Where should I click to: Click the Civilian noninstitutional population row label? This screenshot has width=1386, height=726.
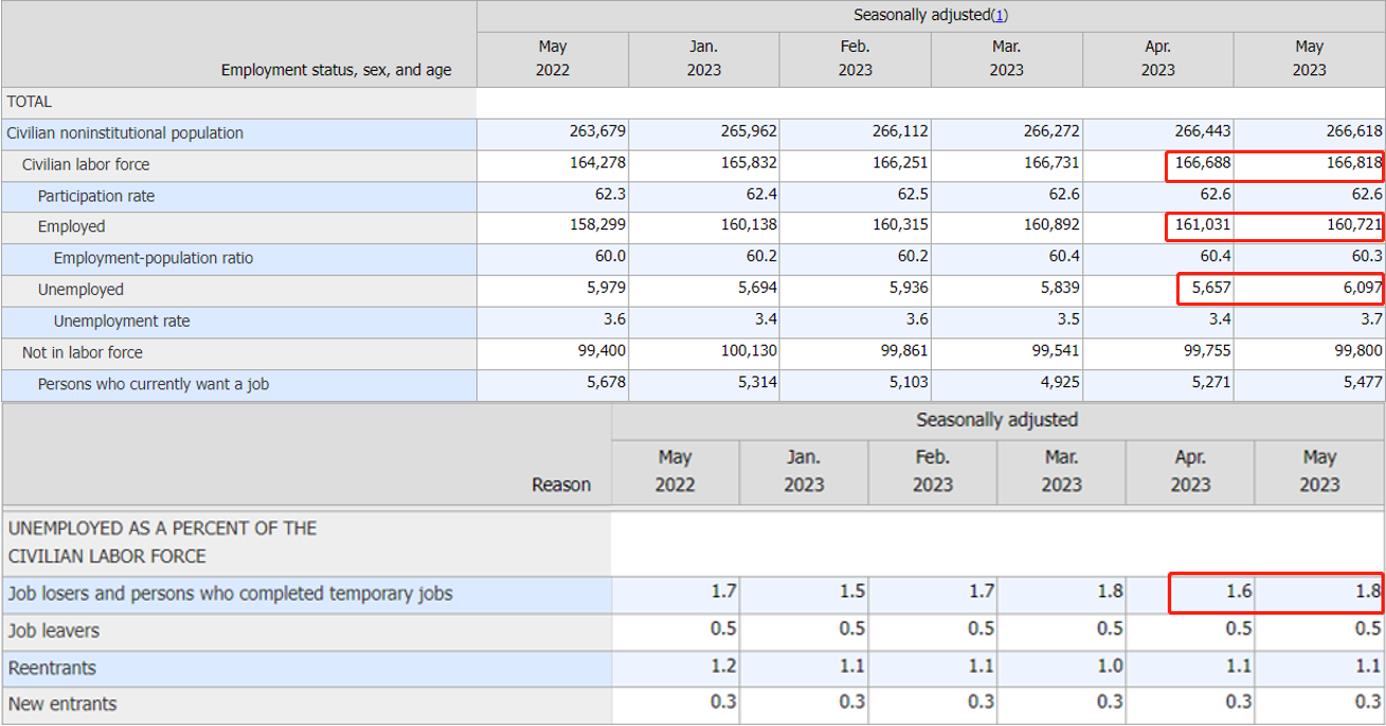[124, 133]
